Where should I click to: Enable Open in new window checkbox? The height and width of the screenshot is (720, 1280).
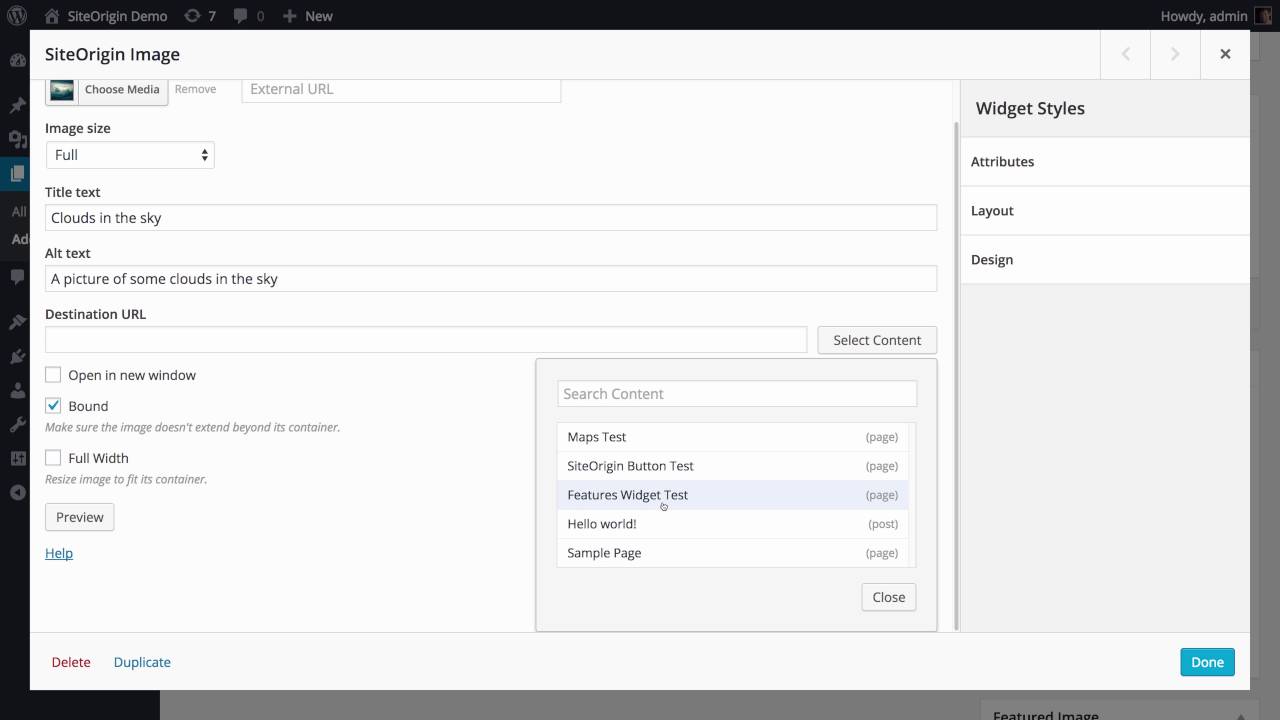53,375
